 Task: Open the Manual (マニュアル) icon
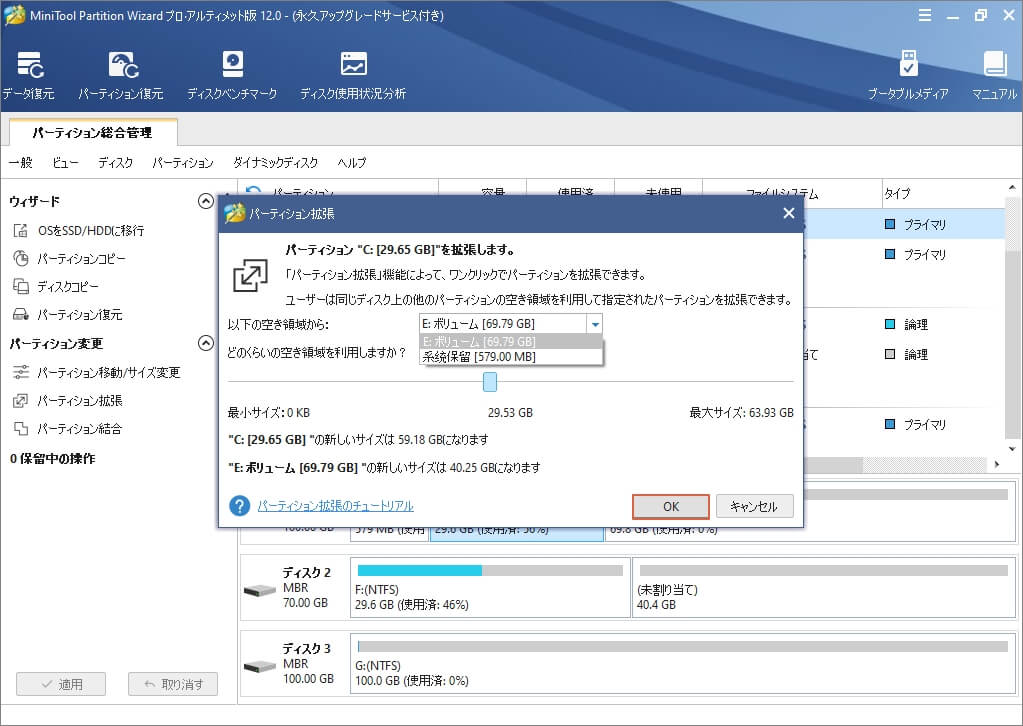(x=994, y=76)
